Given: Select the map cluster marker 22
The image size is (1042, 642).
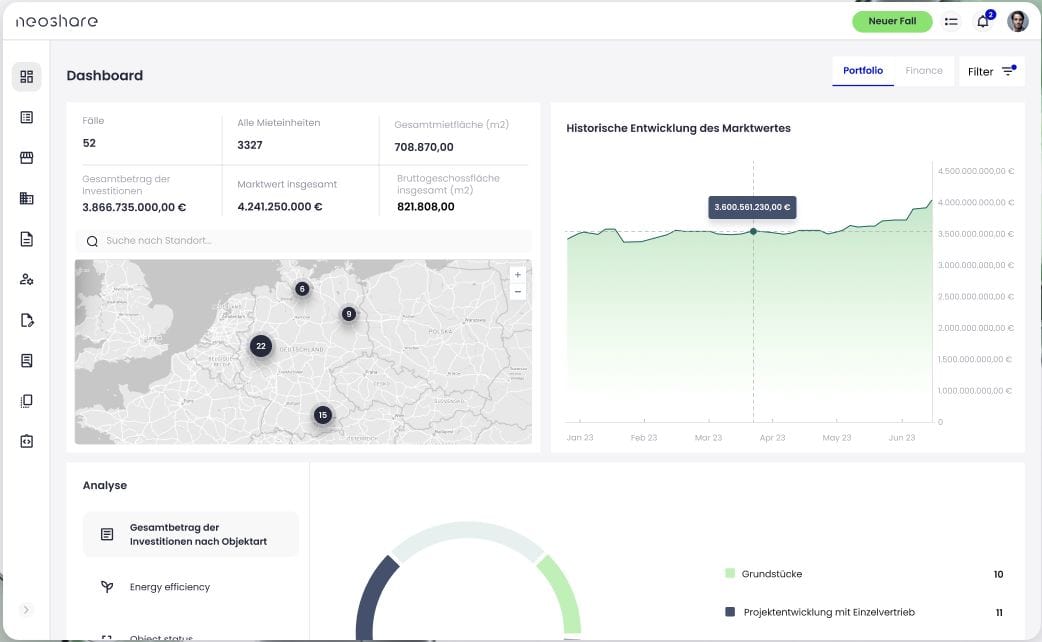Looking at the screenshot, I should point(261,346).
